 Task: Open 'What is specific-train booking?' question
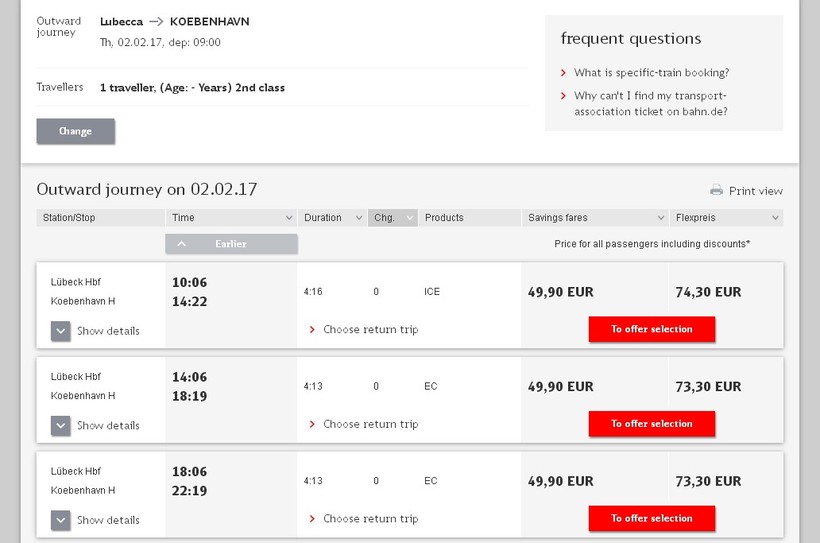(651, 73)
